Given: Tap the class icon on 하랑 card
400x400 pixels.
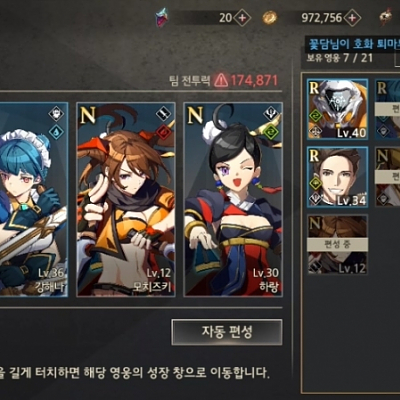Looking at the screenshot, I should pyautogui.click(x=271, y=115).
